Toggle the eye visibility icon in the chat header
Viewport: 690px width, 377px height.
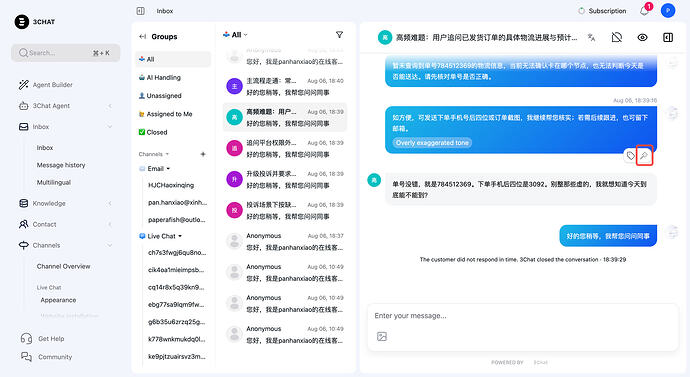point(642,37)
